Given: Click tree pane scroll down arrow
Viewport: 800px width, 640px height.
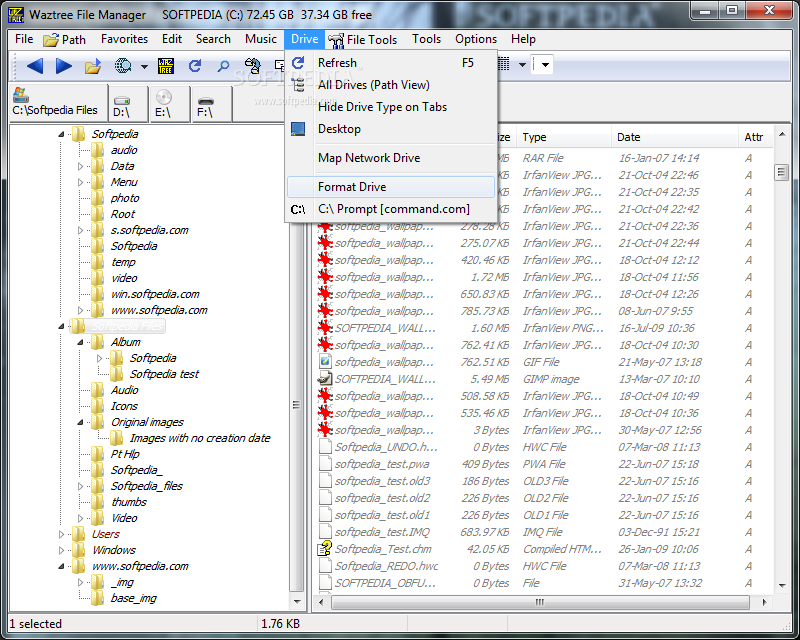Looking at the screenshot, I should pyautogui.click(x=297, y=602).
